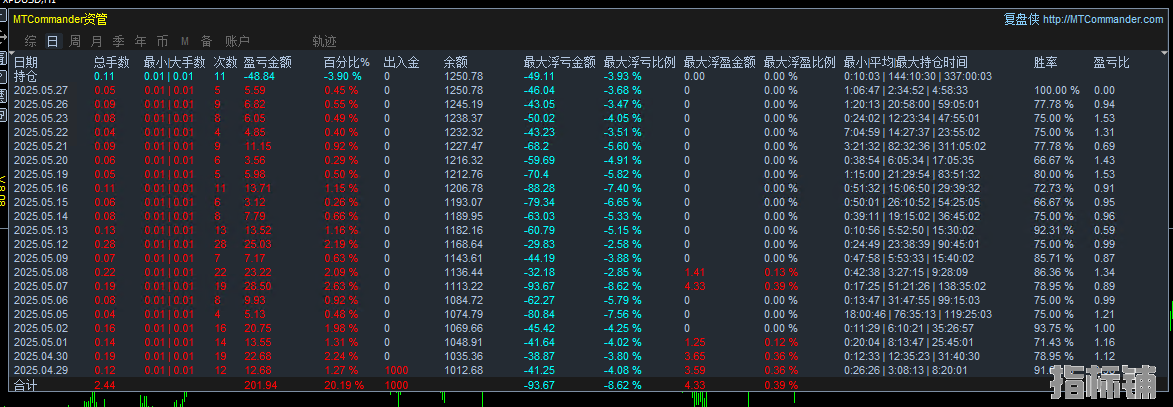The width and height of the screenshot is (1173, 407).
Task: Open the 币 currency tab
Action: click(x=162, y=40)
